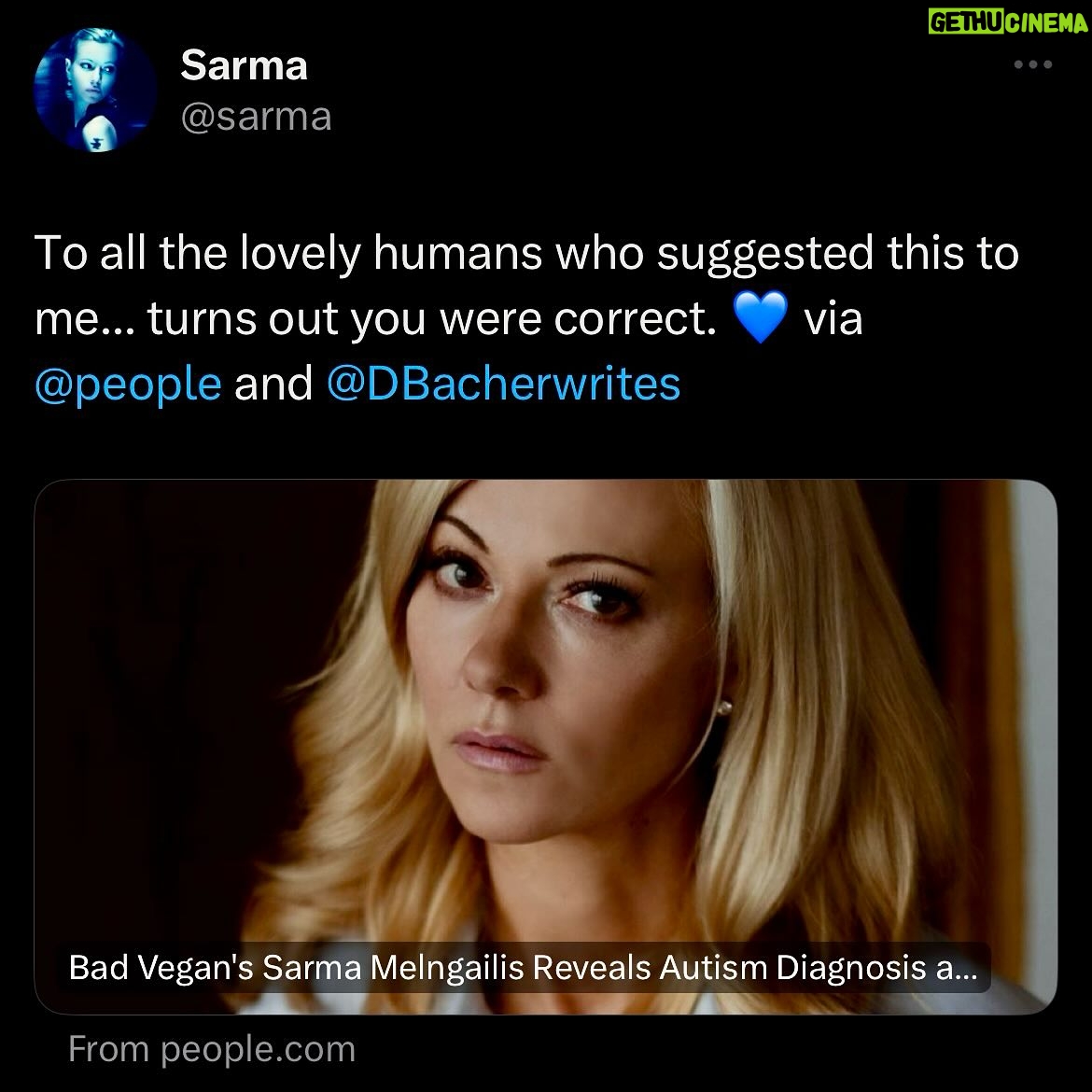Screen dimensions: 1092x1092
Task: Click the text turns out you were correct
Action: (432, 319)
